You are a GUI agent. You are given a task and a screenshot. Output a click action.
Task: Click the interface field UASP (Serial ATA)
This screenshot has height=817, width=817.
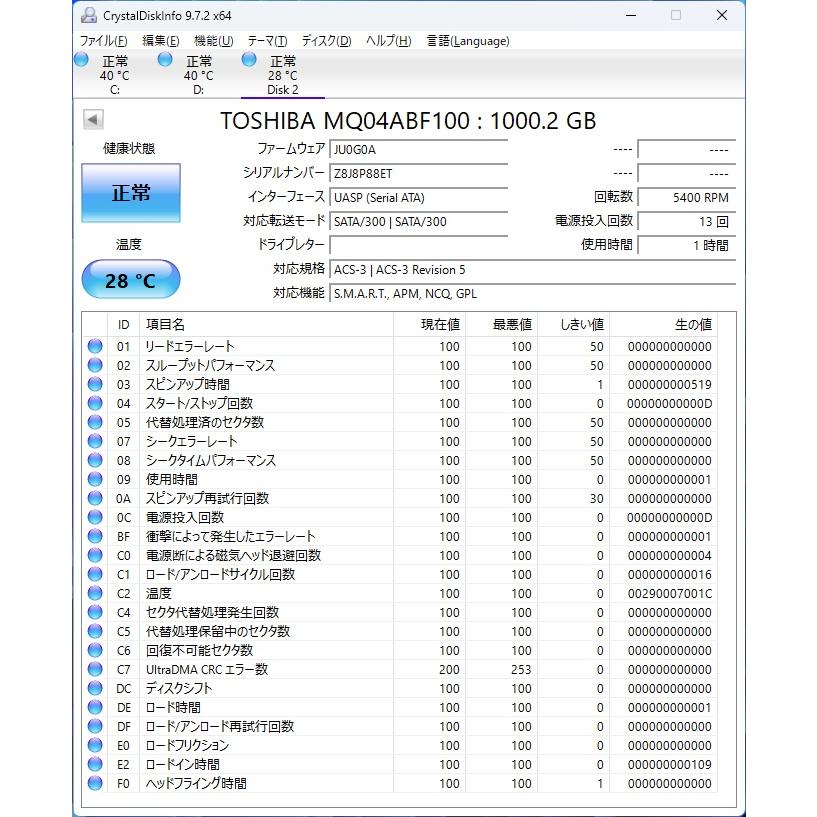(x=418, y=197)
